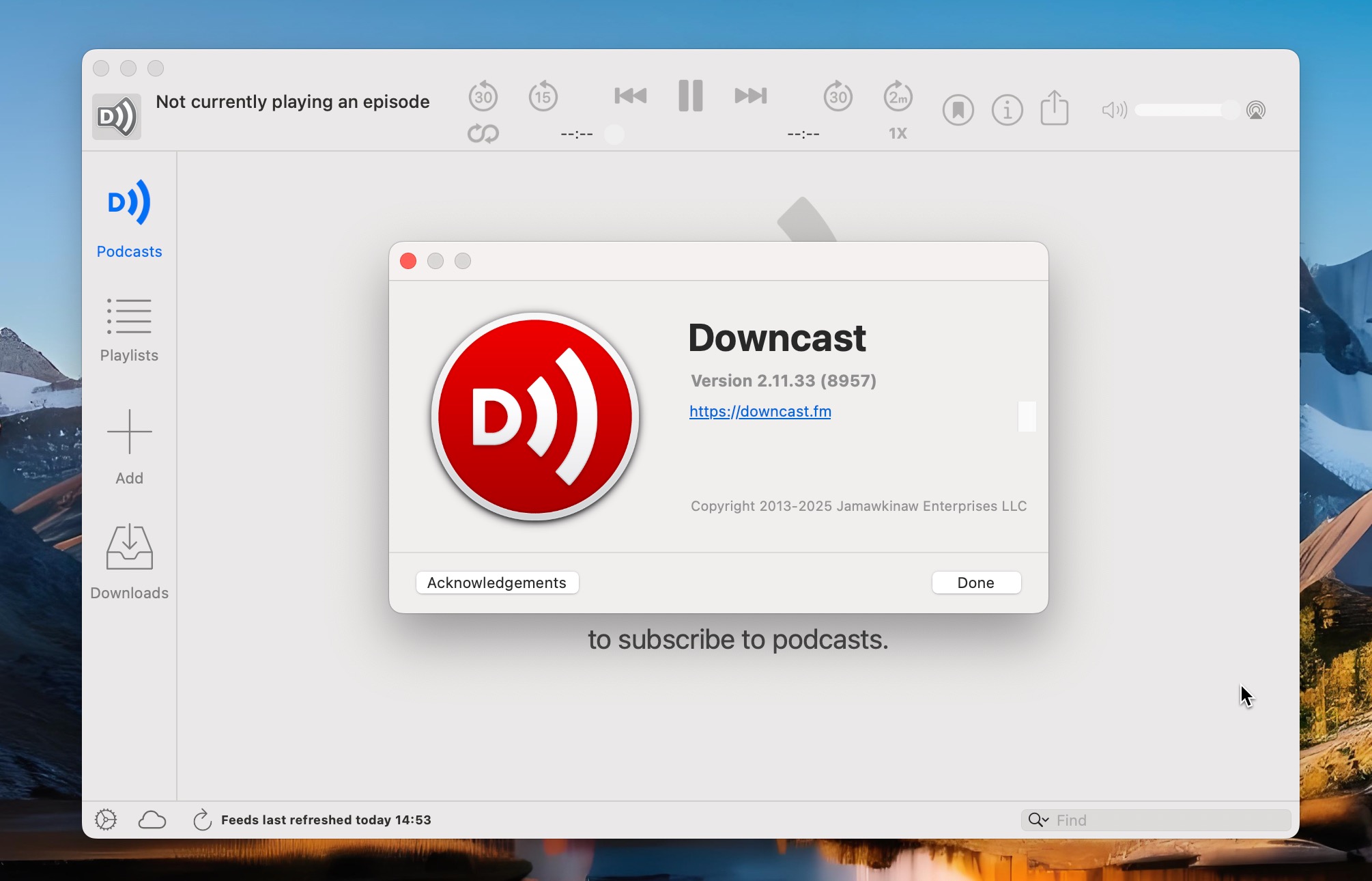The height and width of the screenshot is (881, 1372).
Task: Go to previous episode
Action: pos(630,96)
